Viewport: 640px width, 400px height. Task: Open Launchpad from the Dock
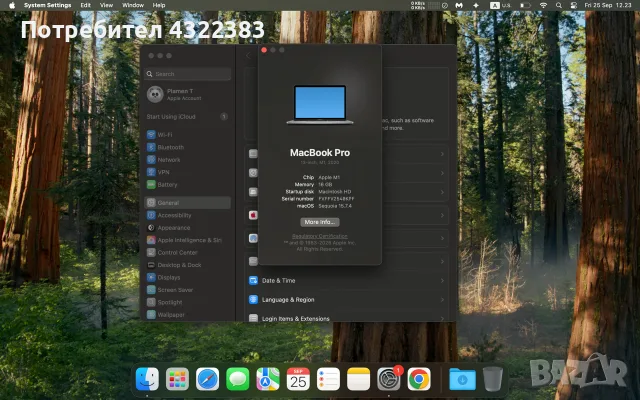[x=177, y=379]
